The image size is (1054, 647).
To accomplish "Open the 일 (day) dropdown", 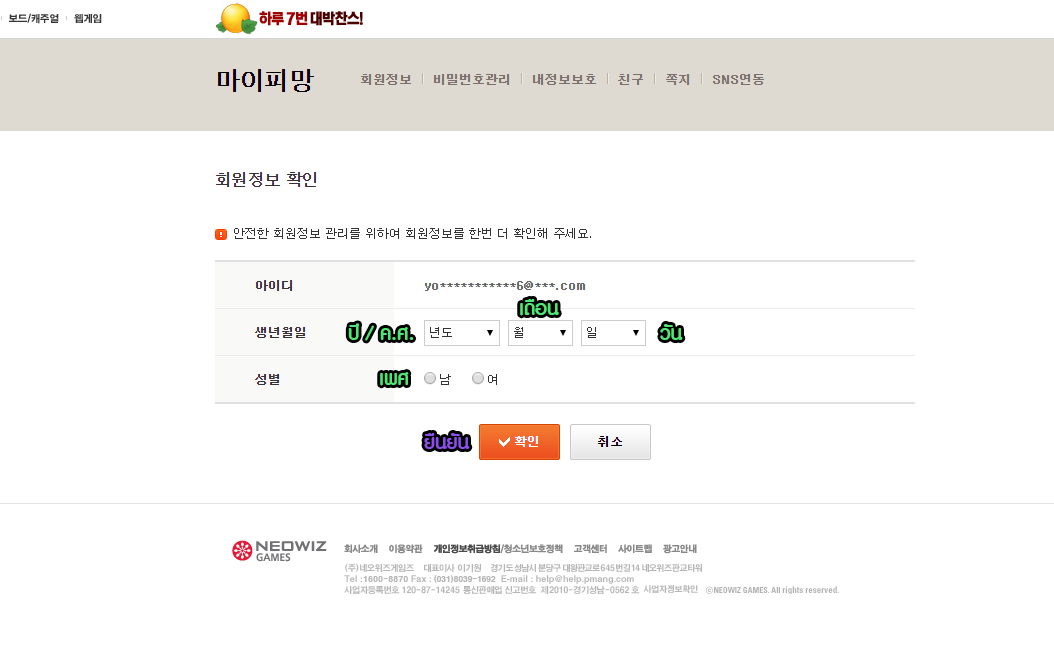I will (613, 333).
